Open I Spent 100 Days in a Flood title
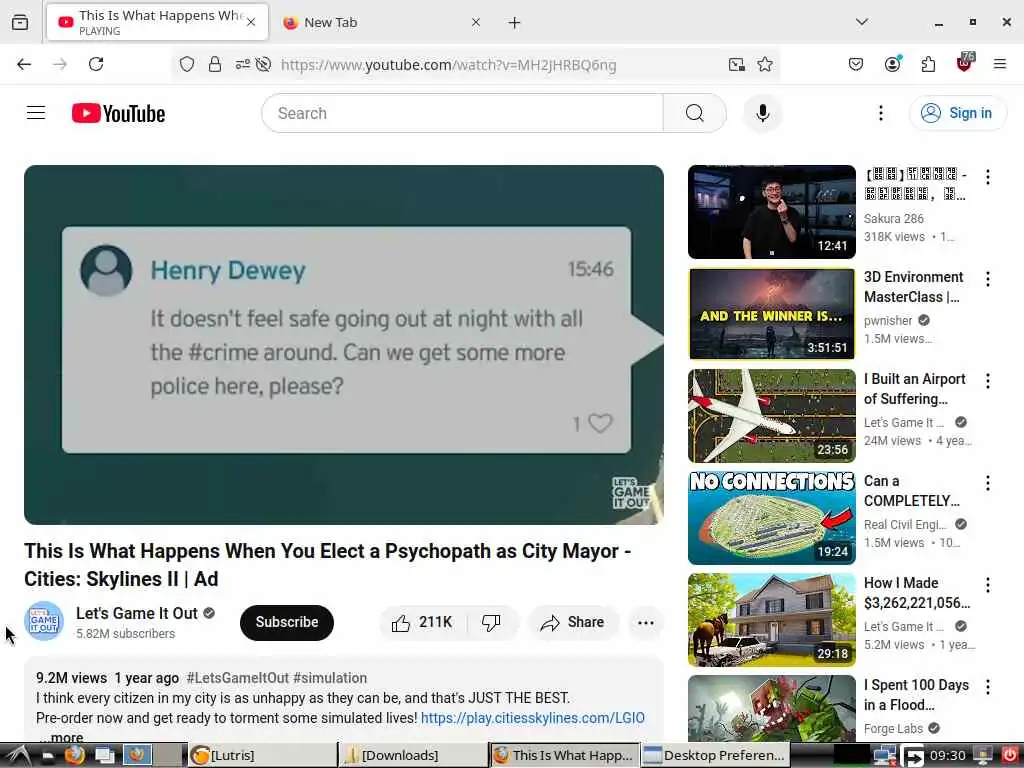Screen dimensions: 1024x768 pyautogui.click(x=916, y=694)
